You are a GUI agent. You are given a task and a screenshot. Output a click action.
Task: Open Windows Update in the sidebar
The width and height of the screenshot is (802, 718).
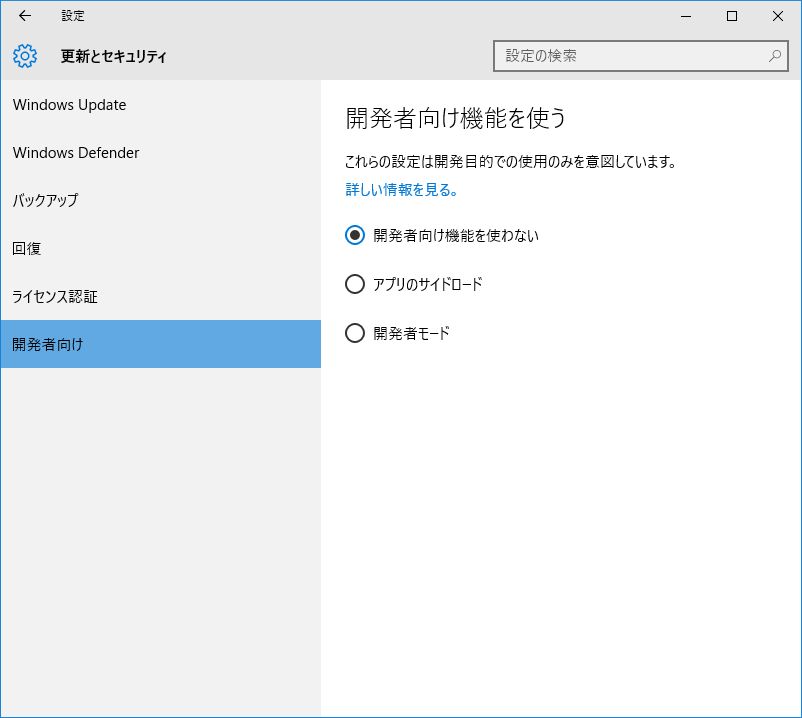[x=70, y=105]
